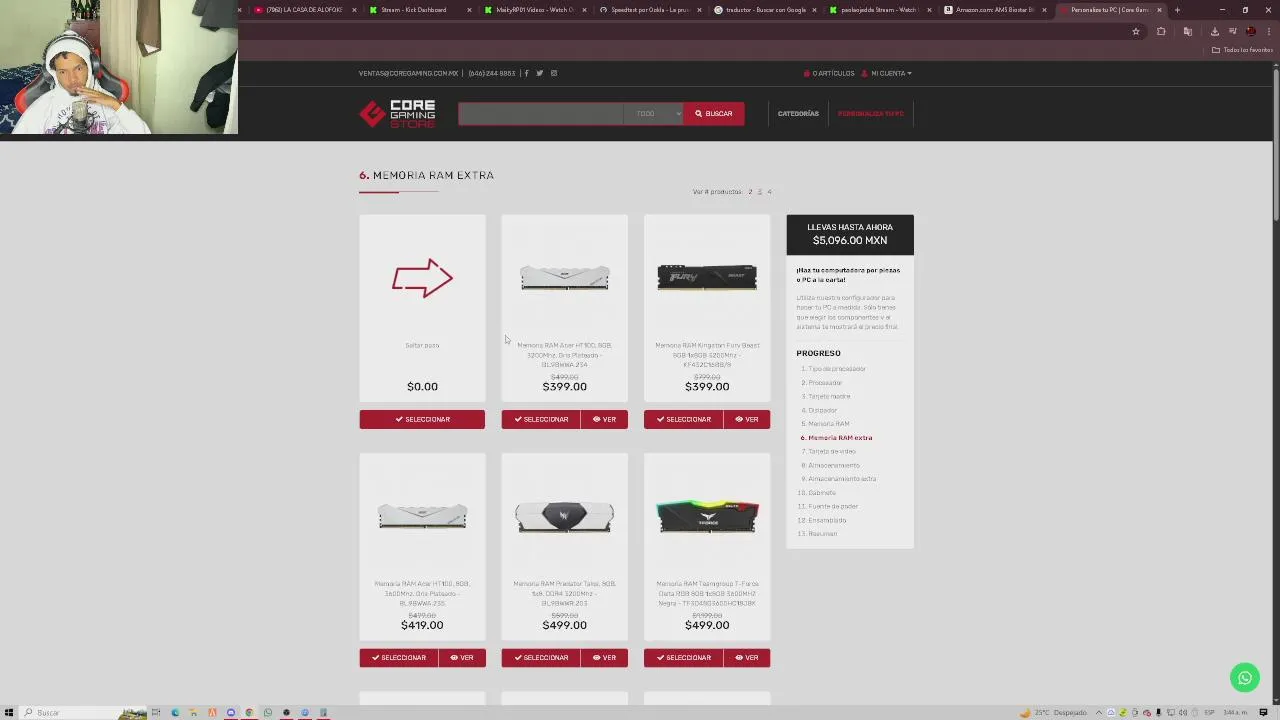The image size is (1280, 720).
Task: Open the WhatsApp chat bubble
Action: (x=1245, y=678)
